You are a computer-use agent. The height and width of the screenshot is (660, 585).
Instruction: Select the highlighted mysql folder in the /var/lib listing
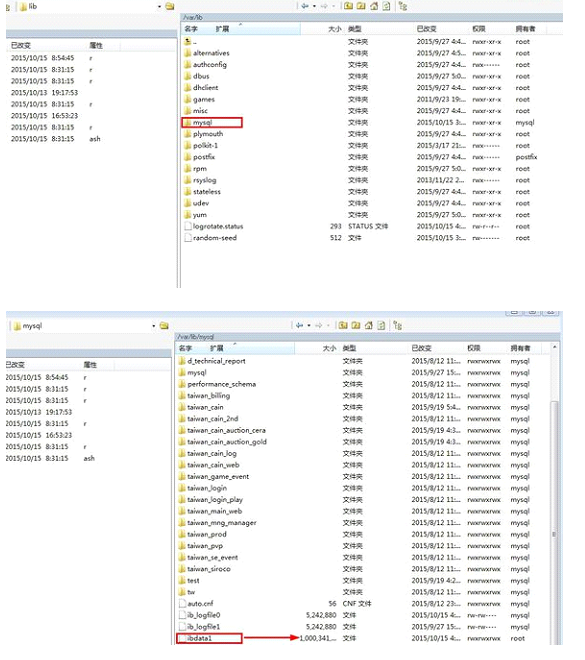point(212,122)
